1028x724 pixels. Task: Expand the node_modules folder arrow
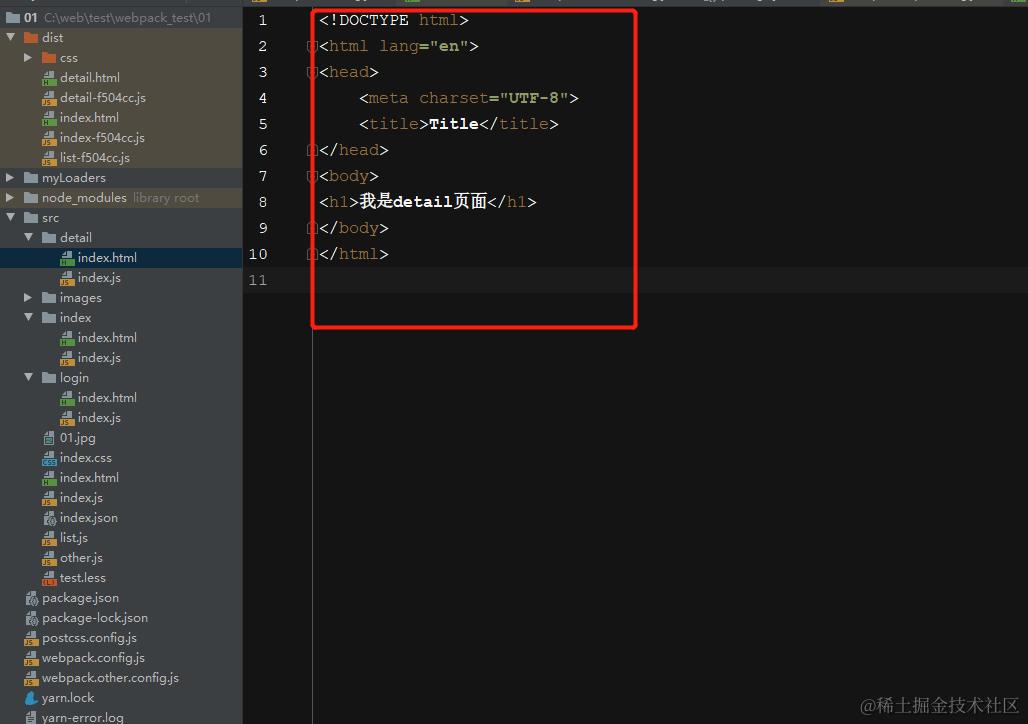(x=10, y=197)
